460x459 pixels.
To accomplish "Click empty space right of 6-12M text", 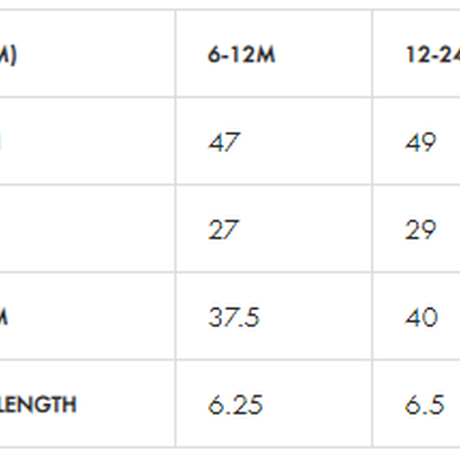I will 323,55.
